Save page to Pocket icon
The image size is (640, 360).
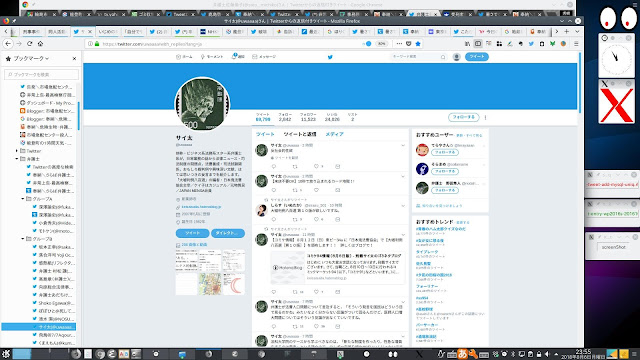[409, 44]
